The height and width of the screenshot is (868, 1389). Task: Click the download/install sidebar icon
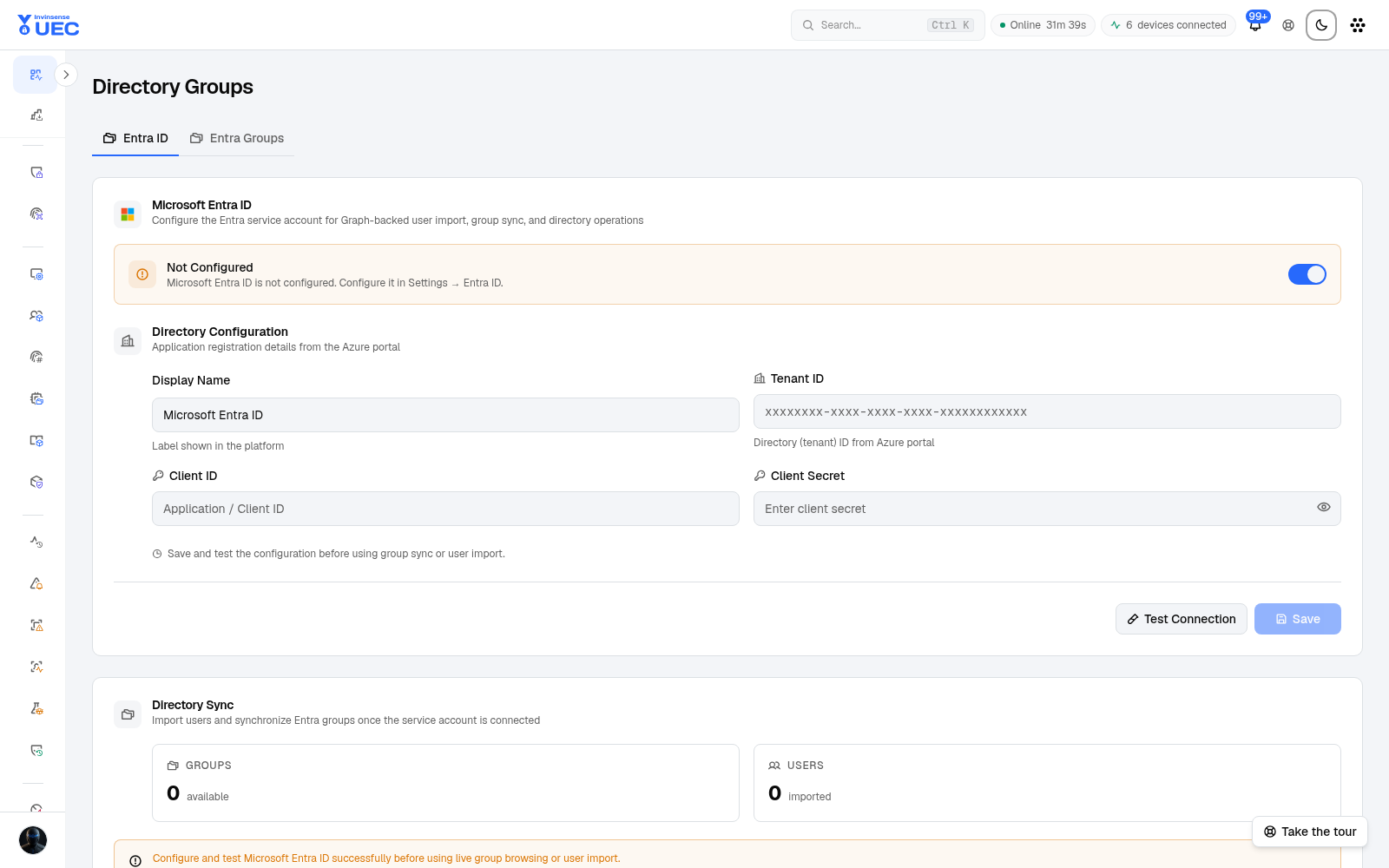pyautogui.click(x=36, y=115)
